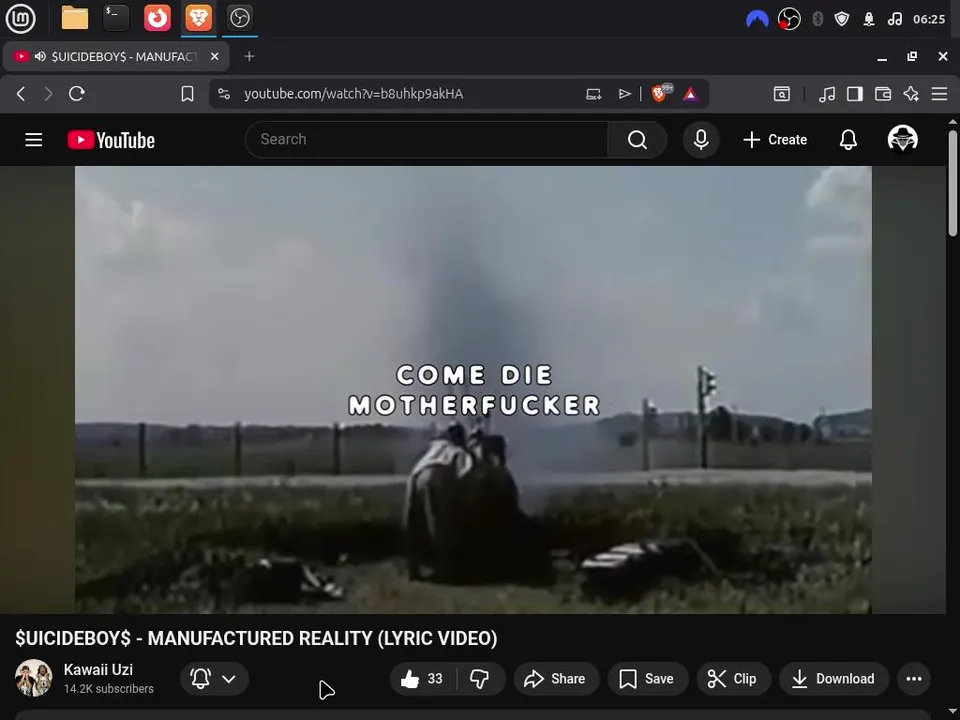Open the NordVPN tray icon

pyautogui.click(x=757, y=19)
